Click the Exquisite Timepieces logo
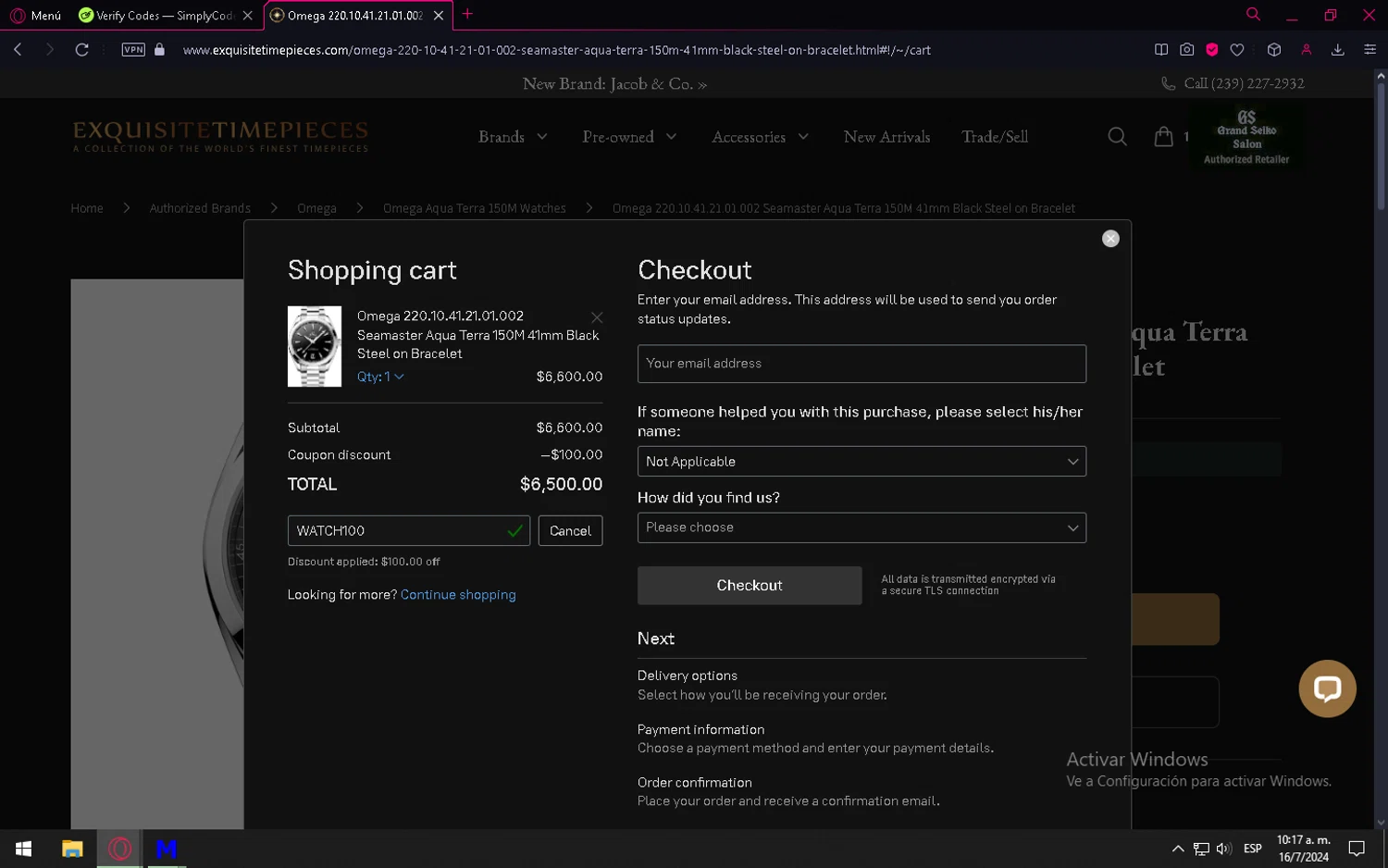 pos(220,136)
